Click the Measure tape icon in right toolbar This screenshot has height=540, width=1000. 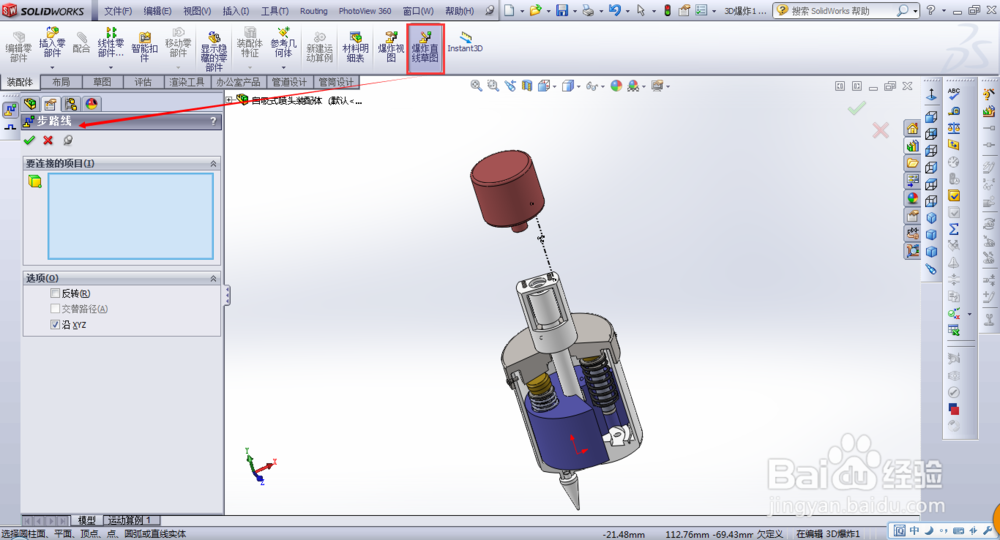point(953,112)
